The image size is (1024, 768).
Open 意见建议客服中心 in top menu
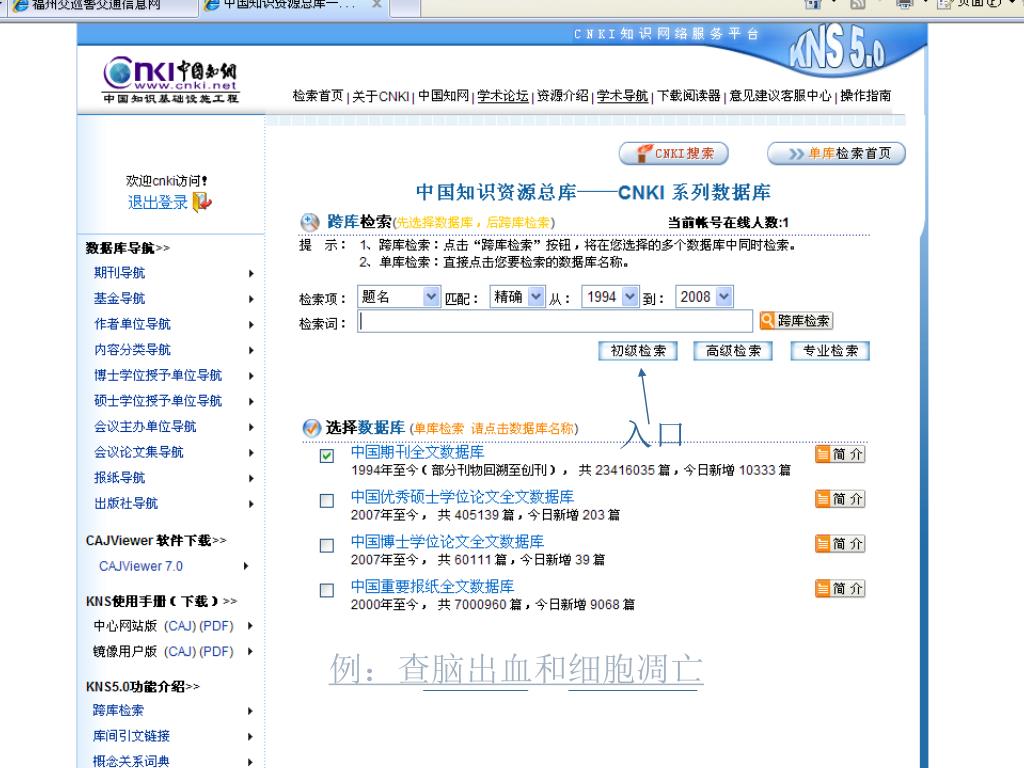(780, 96)
